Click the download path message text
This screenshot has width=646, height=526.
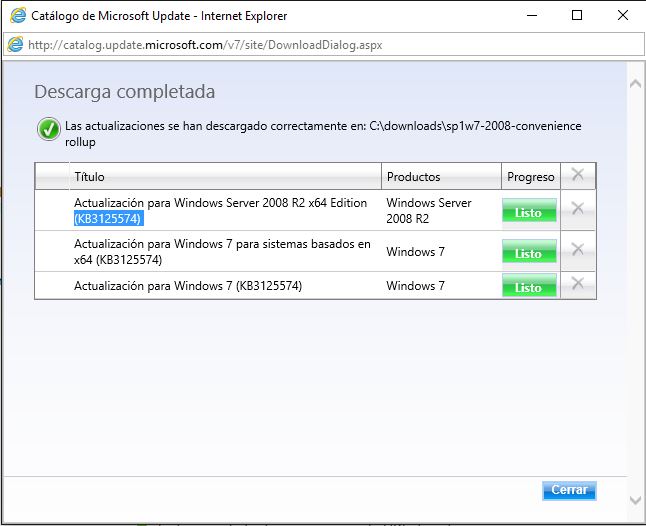click(x=323, y=133)
